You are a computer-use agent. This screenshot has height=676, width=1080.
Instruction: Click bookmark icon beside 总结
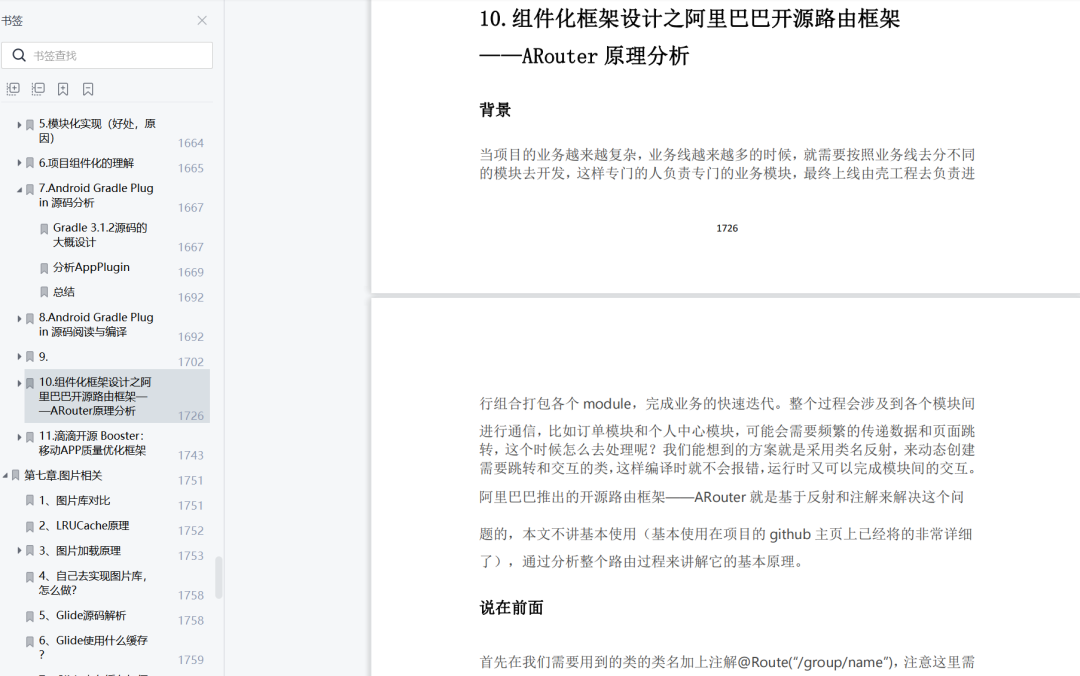(44, 293)
